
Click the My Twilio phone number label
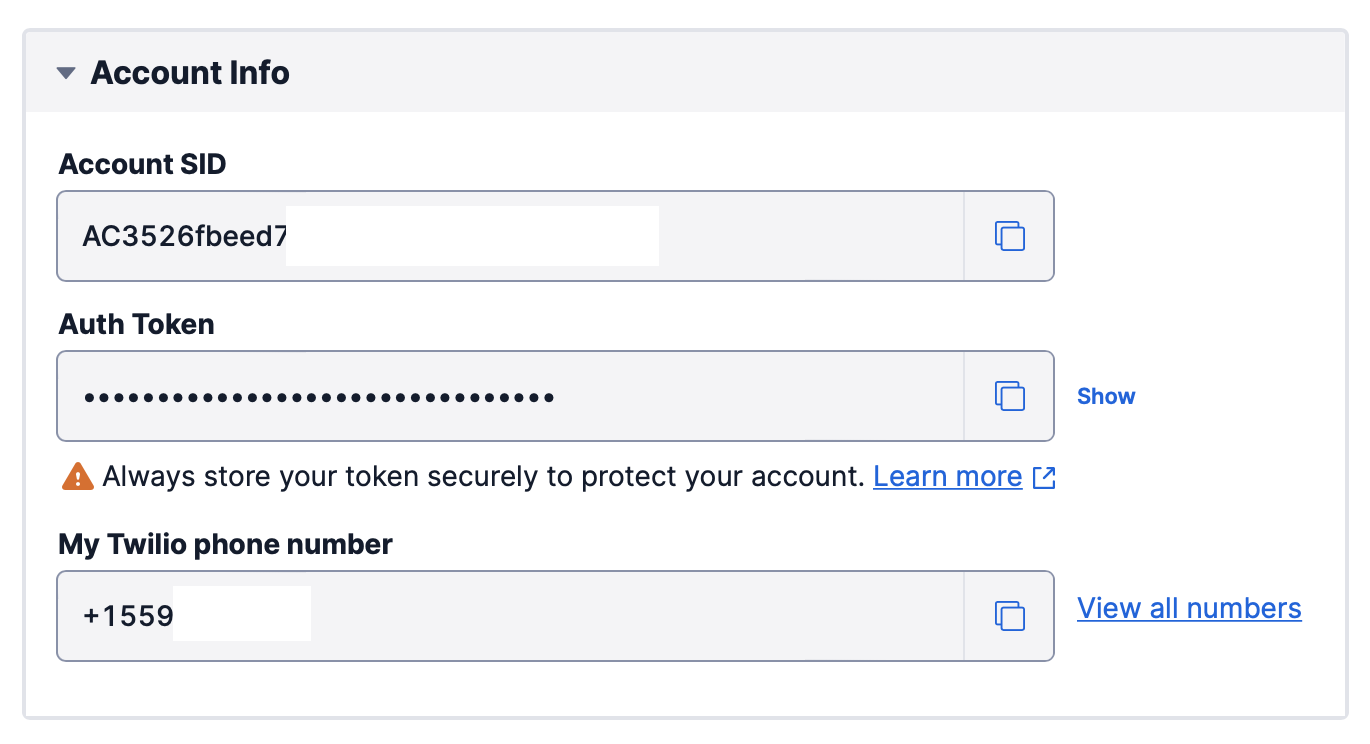tap(225, 544)
